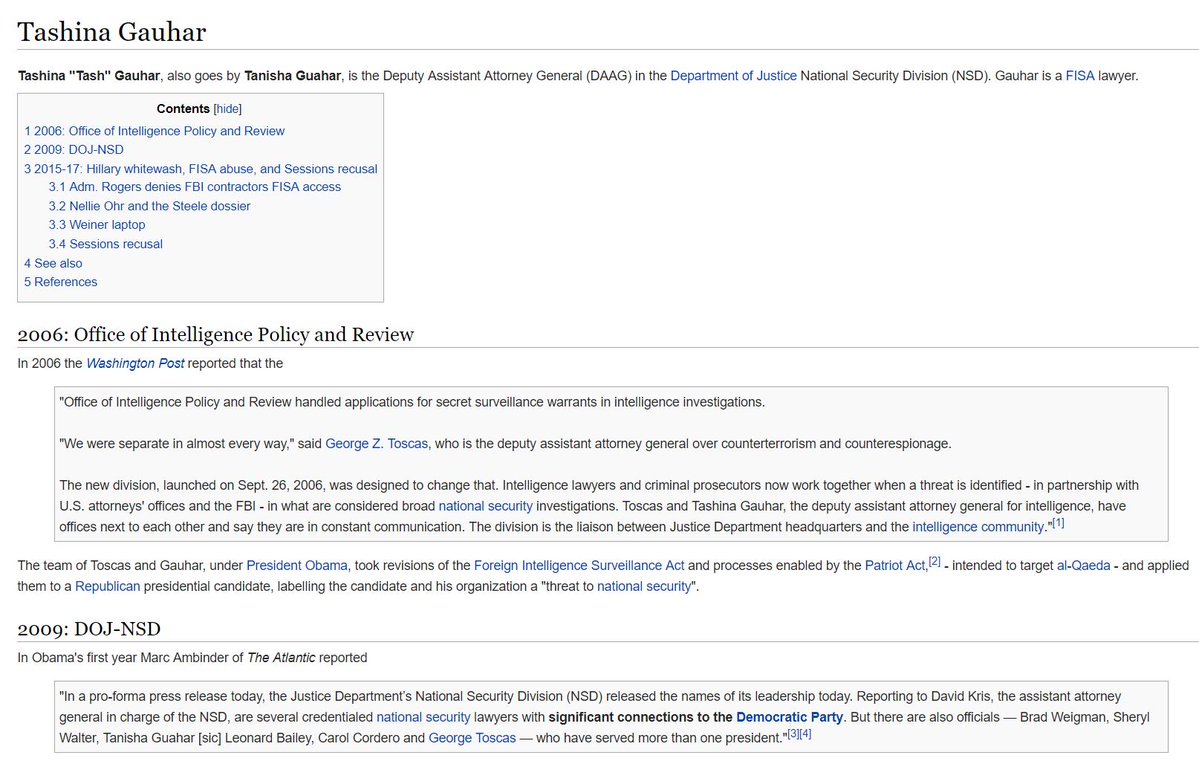Click the Contents label in the table
The height and width of the screenshot is (761, 1199).
[183, 109]
